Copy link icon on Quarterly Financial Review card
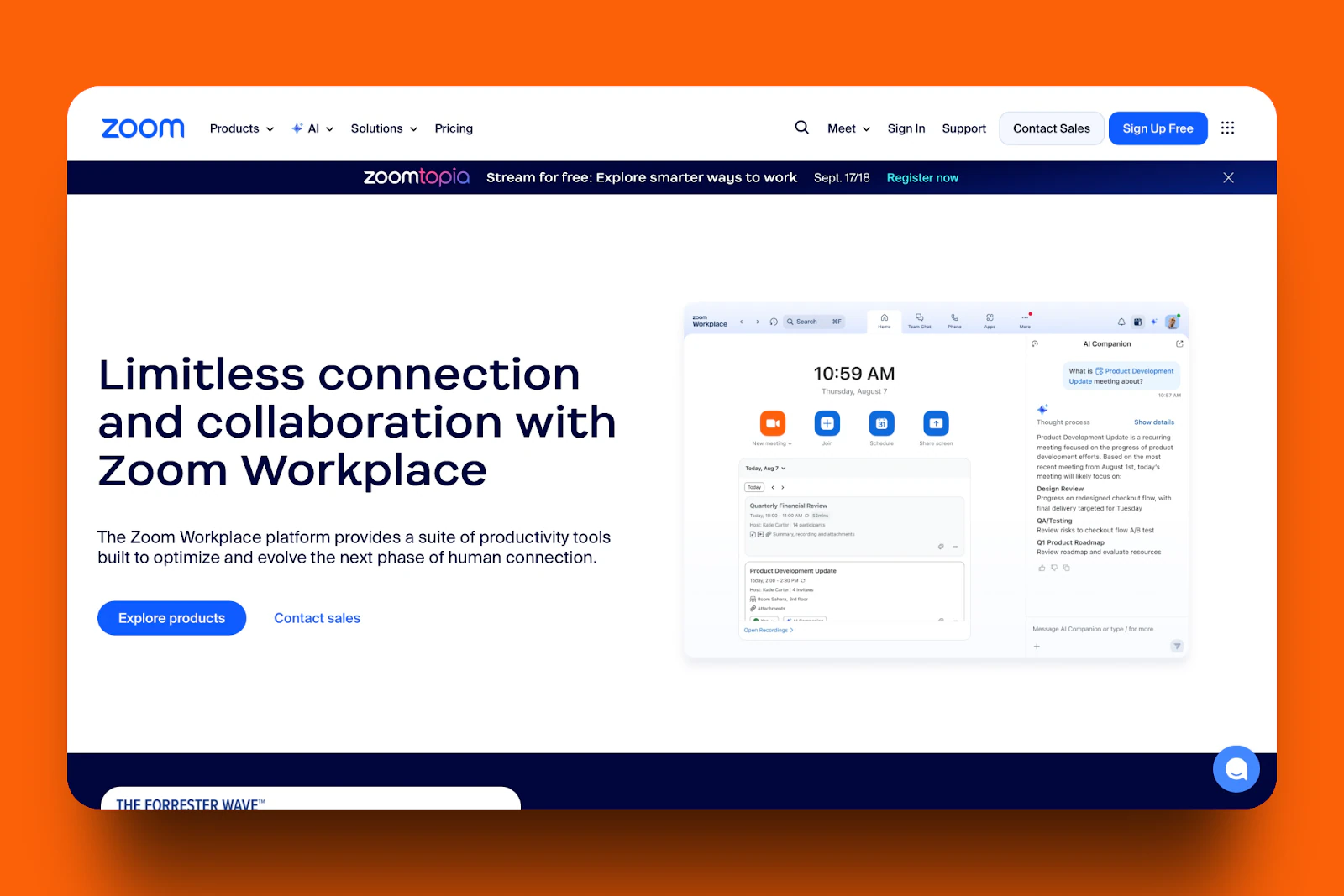Image resolution: width=1344 pixels, height=896 pixels. pyautogui.click(x=941, y=547)
